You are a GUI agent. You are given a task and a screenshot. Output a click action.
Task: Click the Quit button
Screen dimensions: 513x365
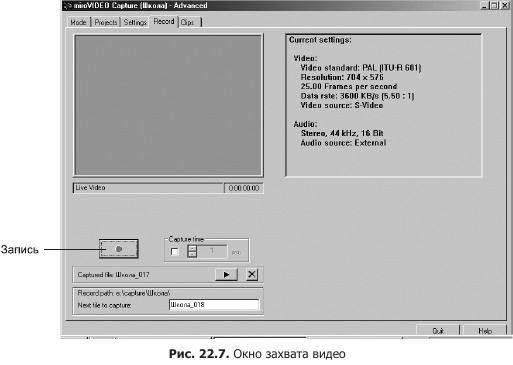click(438, 330)
